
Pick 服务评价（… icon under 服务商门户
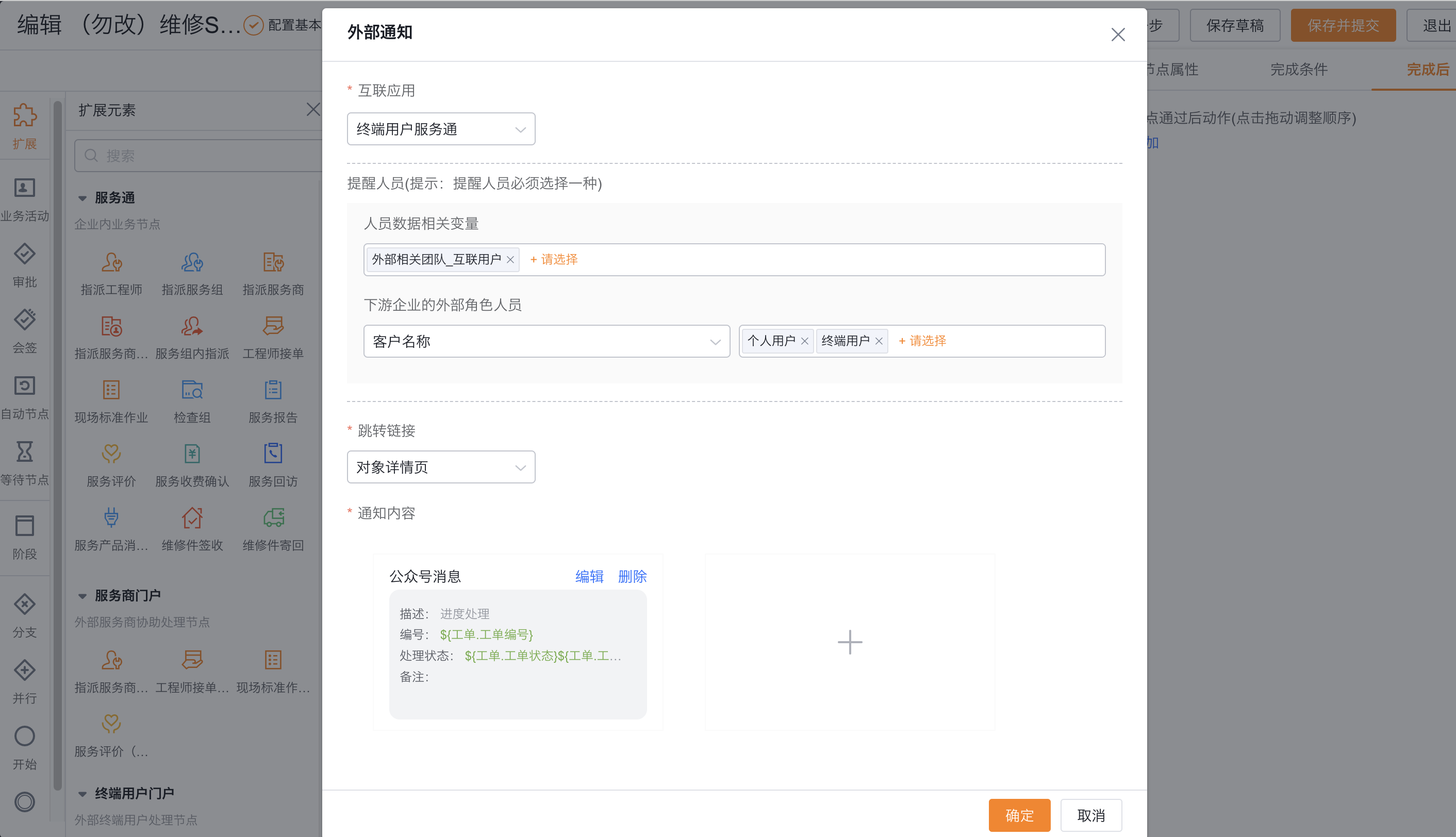pyautogui.click(x=111, y=724)
